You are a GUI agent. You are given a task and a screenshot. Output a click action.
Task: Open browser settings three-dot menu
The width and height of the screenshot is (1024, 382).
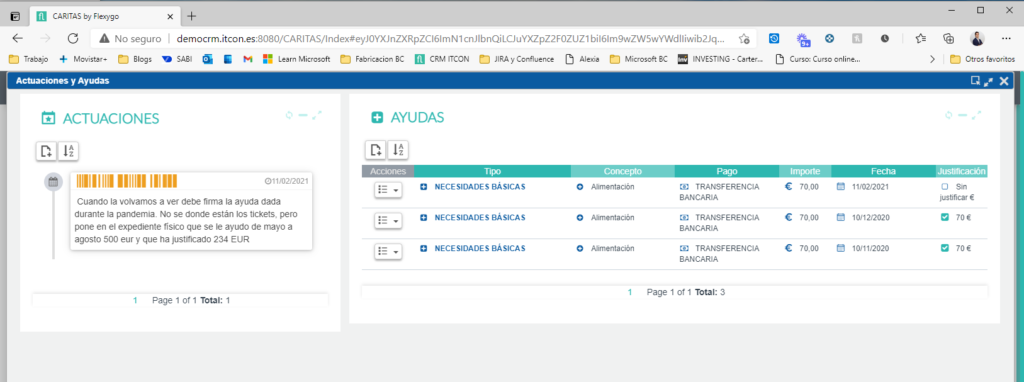pos(1006,39)
